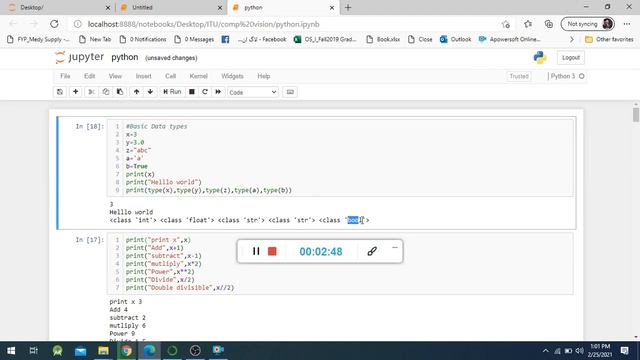The image size is (640, 360).
Task: Click the Python logo icon near Logout
Action: pyautogui.click(x=540, y=58)
